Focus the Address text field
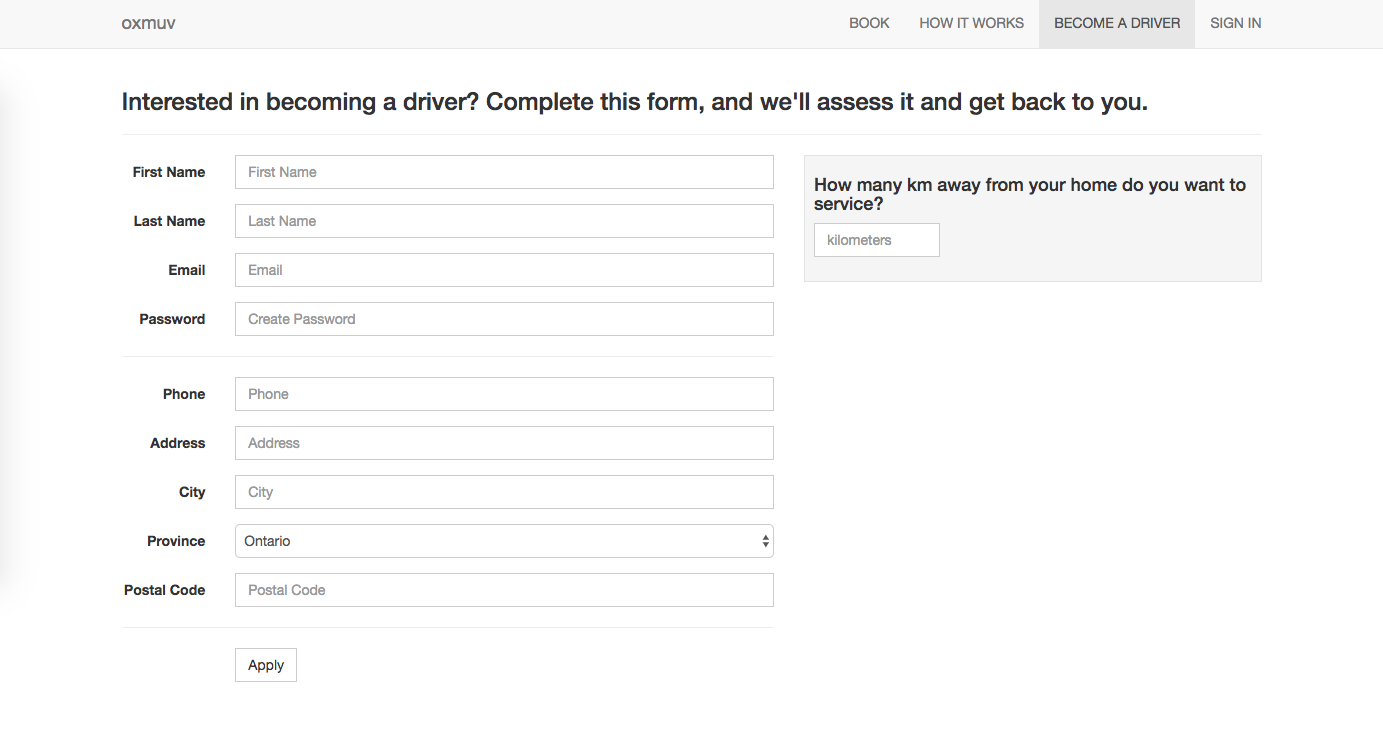 click(504, 443)
